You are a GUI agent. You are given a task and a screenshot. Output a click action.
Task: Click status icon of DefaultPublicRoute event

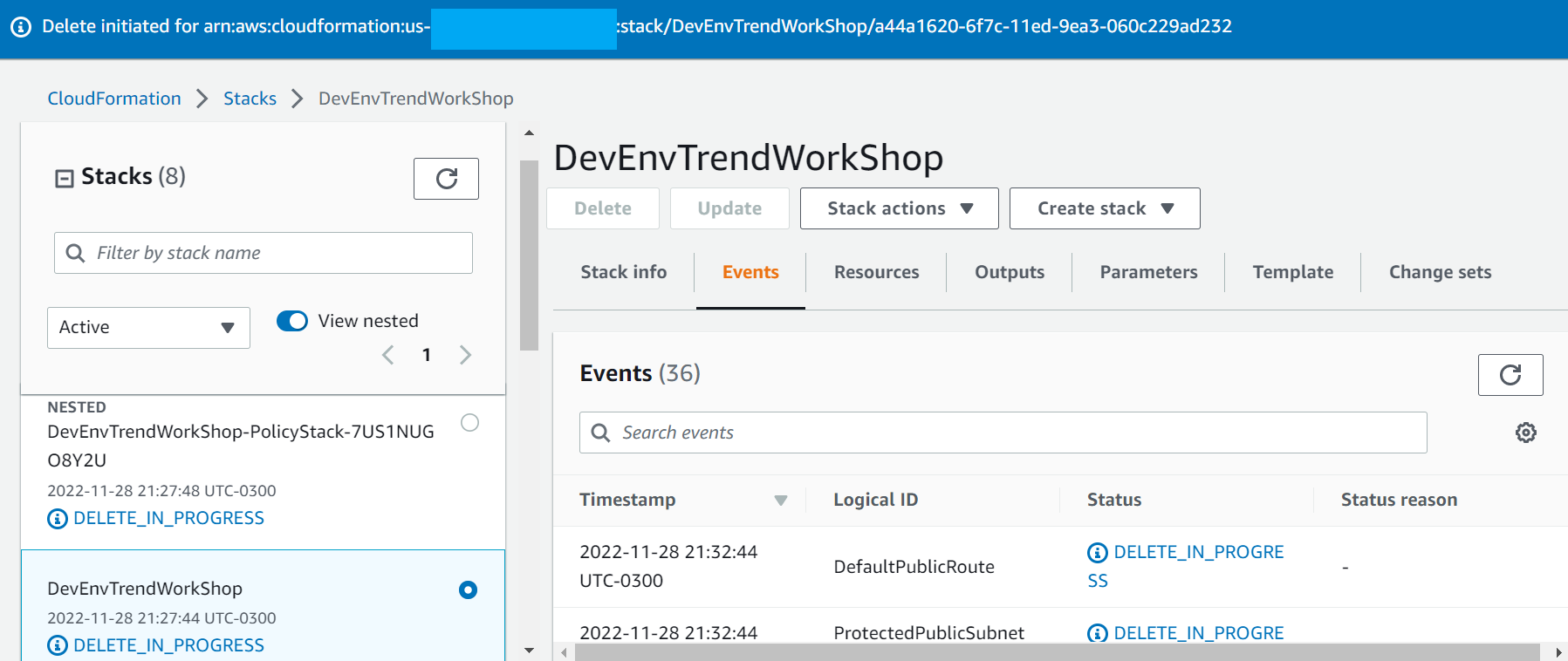(1098, 553)
